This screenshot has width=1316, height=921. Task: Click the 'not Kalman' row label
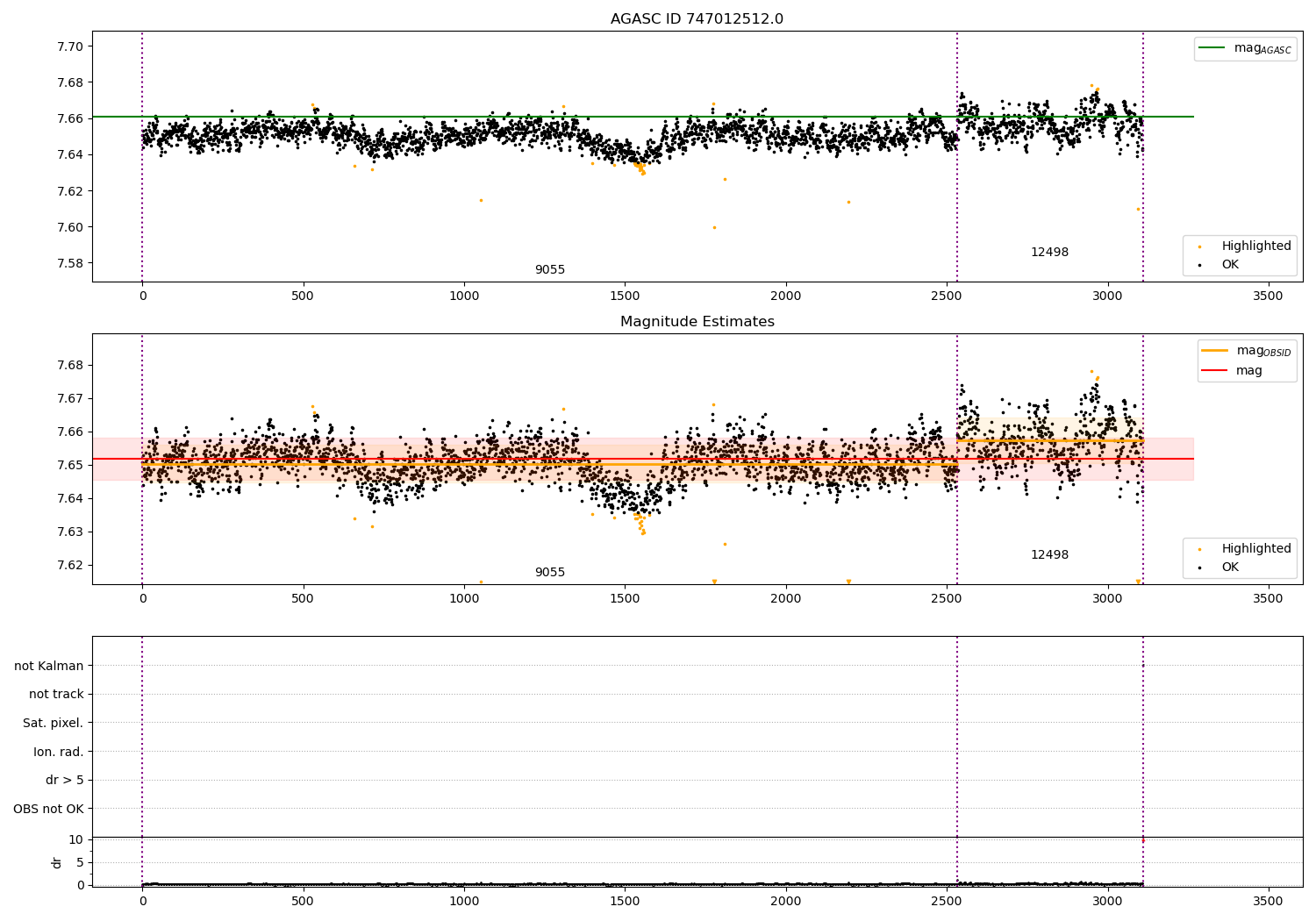(x=49, y=666)
